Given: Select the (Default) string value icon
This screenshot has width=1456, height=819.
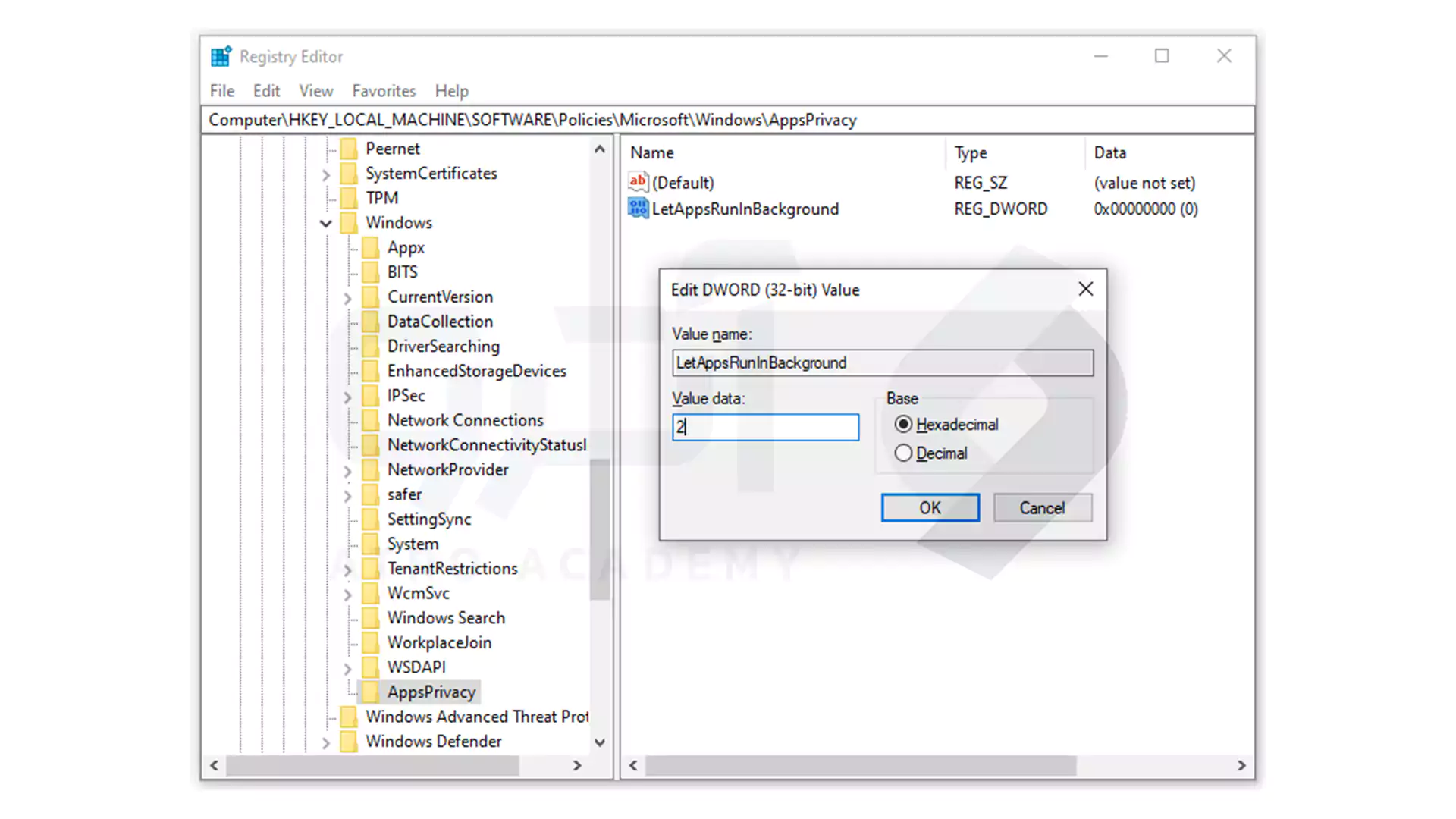Looking at the screenshot, I should pyautogui.click(x=638, y=182).
